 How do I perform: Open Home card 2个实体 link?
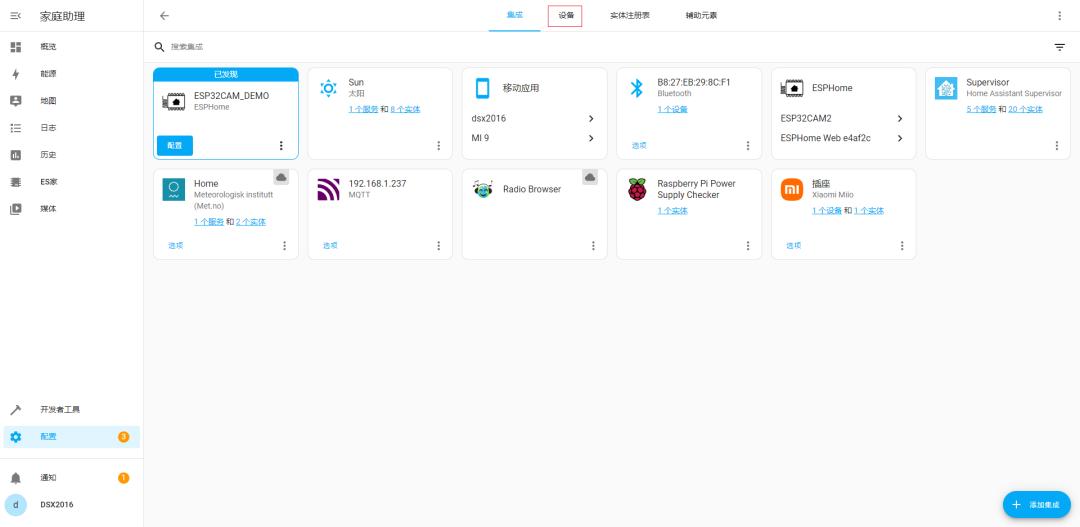(251, 222)
